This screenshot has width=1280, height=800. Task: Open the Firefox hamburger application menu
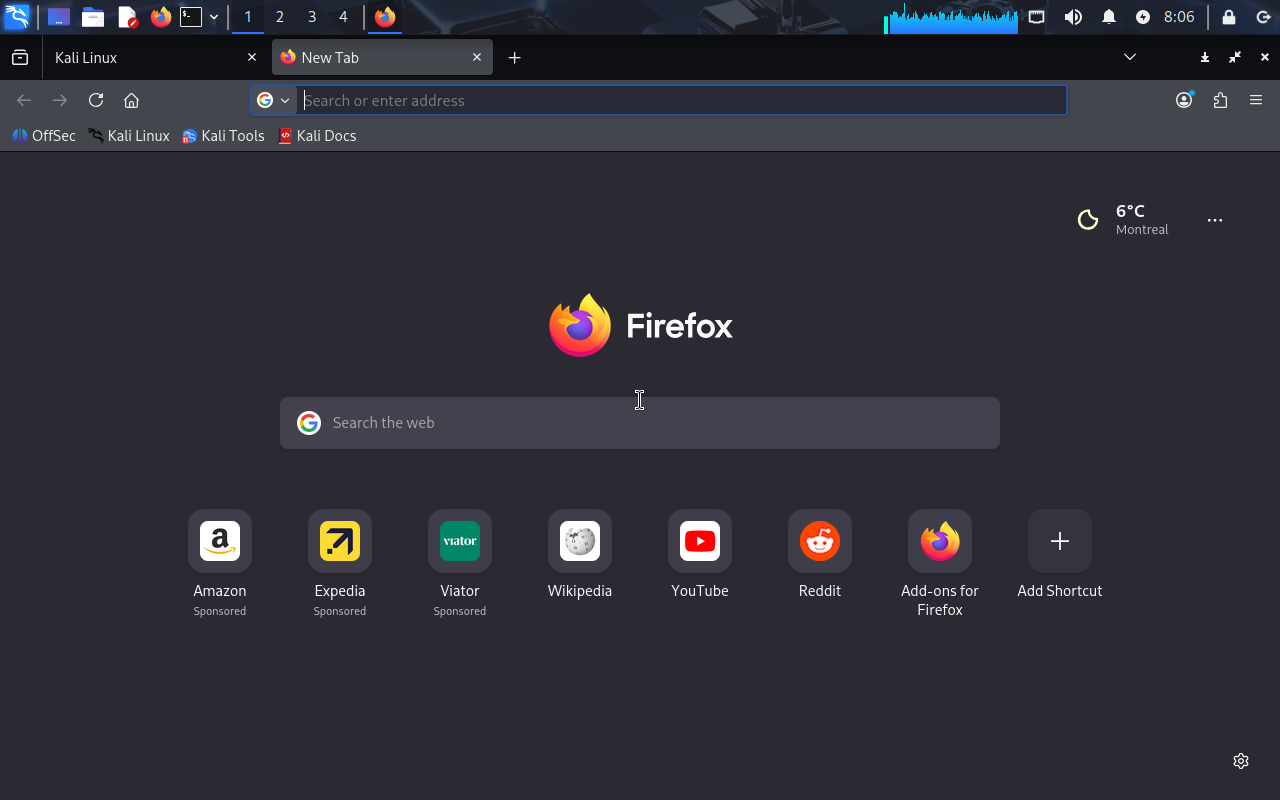coord(1256,100)
